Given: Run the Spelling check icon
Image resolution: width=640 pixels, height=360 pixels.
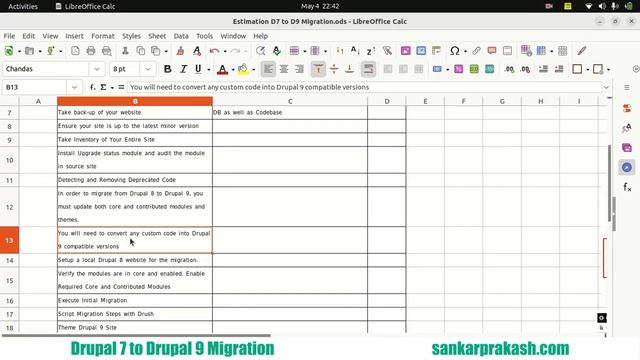Looking at the screenshot, I should click(x=277, y=51).
